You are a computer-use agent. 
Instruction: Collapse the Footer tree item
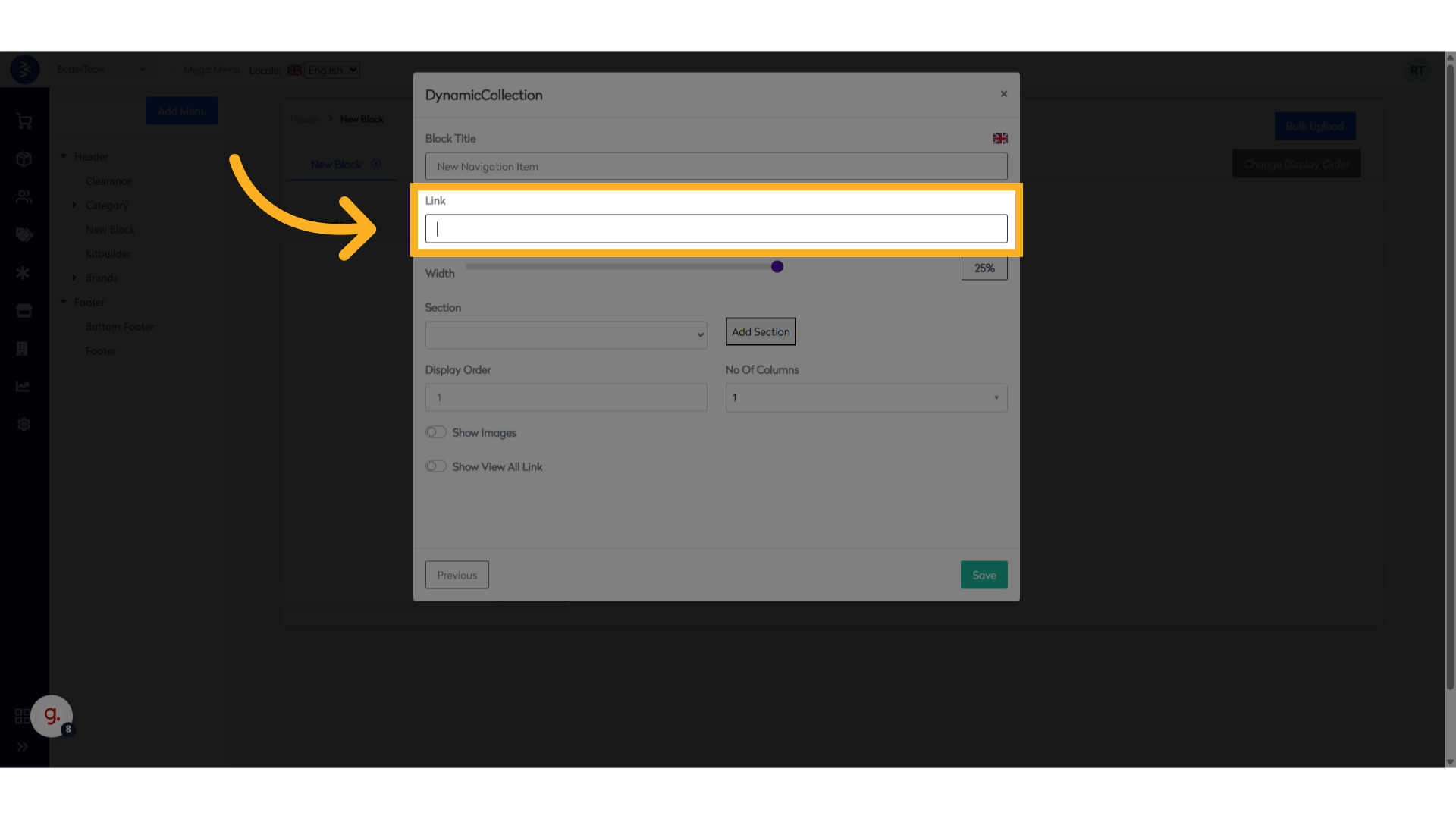click(64, 302)
